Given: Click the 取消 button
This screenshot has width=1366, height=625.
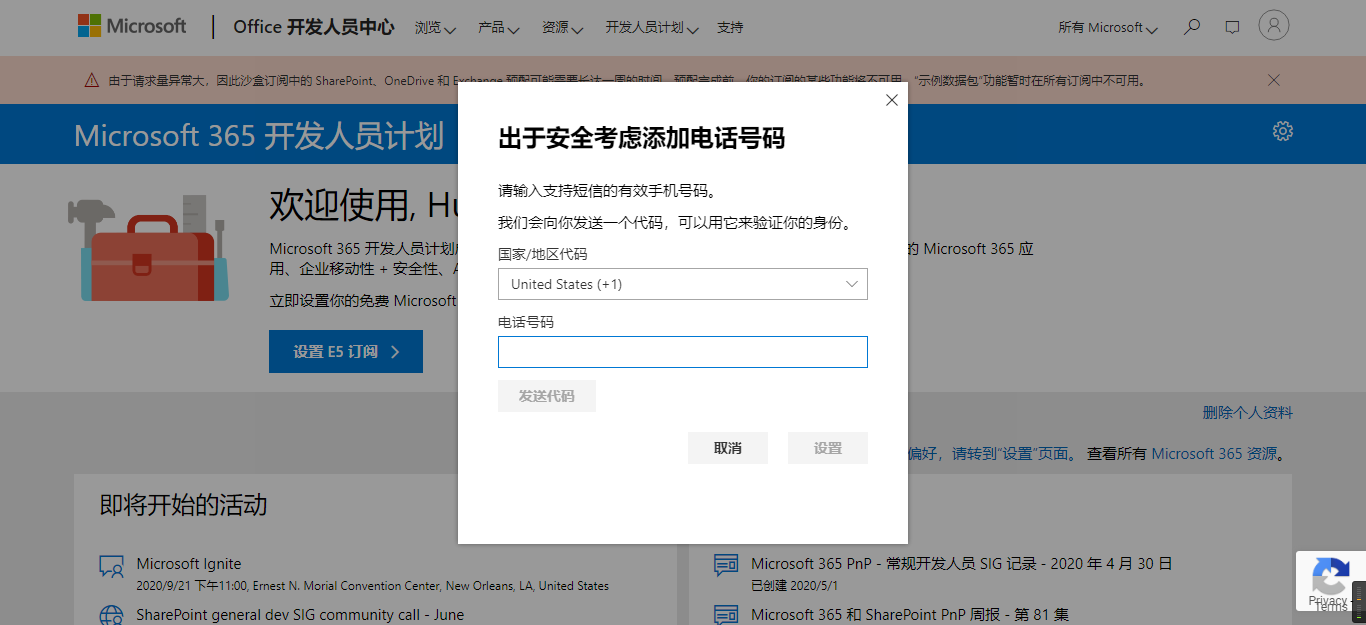Looking at the screenshot, I should click(728, 448).
